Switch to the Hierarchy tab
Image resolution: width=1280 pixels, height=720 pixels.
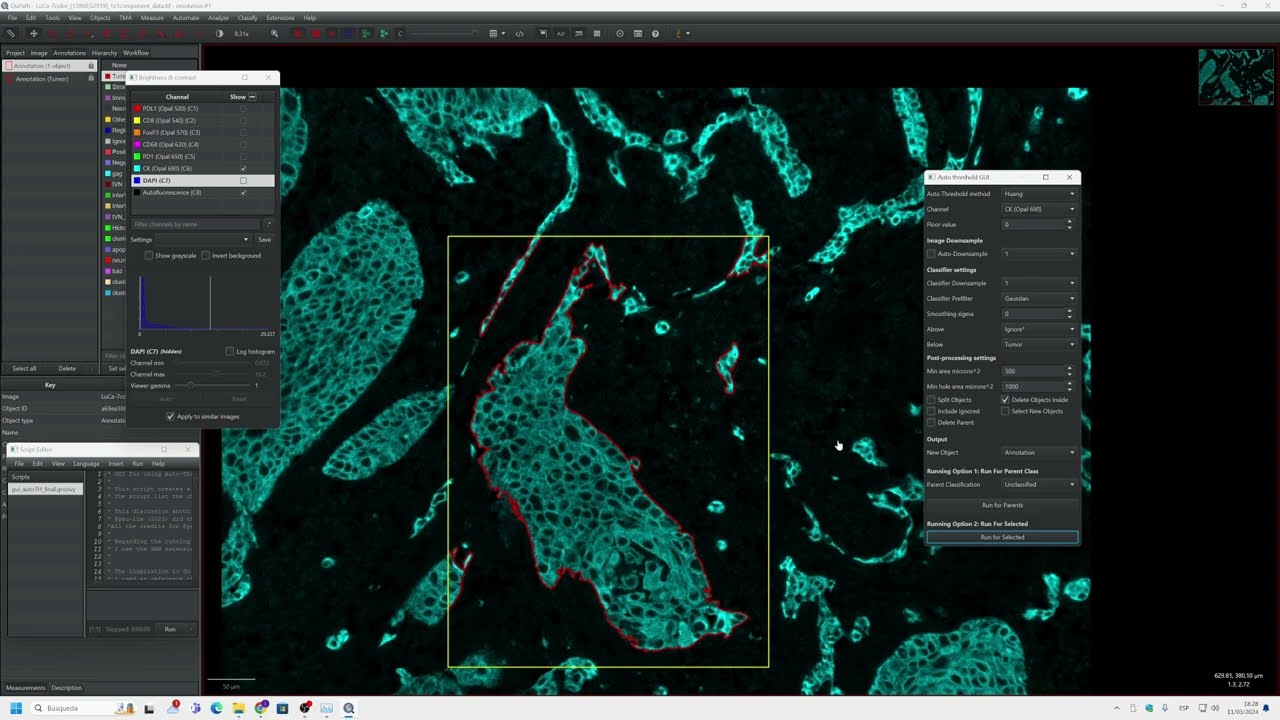[104, 53]
